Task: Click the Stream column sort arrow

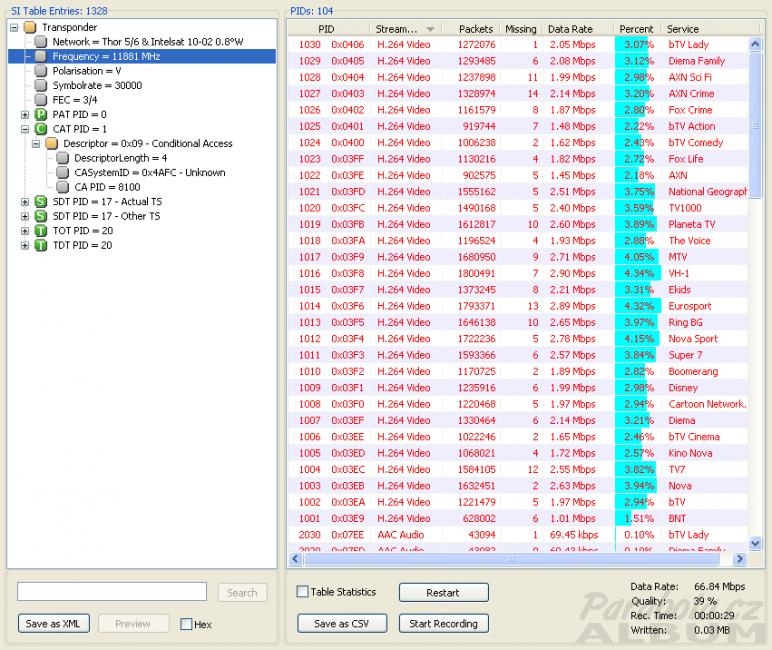Action: (430, 30)
